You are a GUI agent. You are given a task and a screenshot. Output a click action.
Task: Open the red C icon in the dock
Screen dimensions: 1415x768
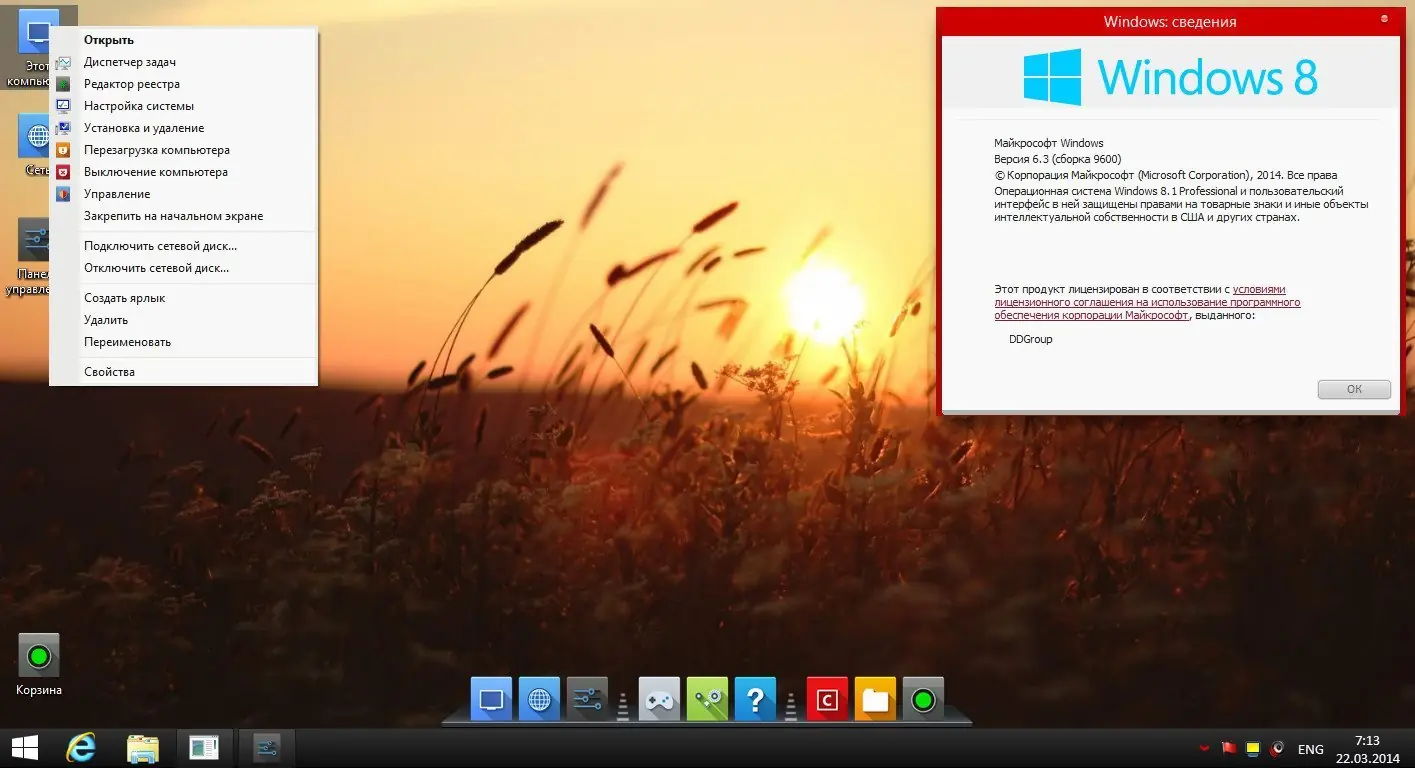[827, 700]
